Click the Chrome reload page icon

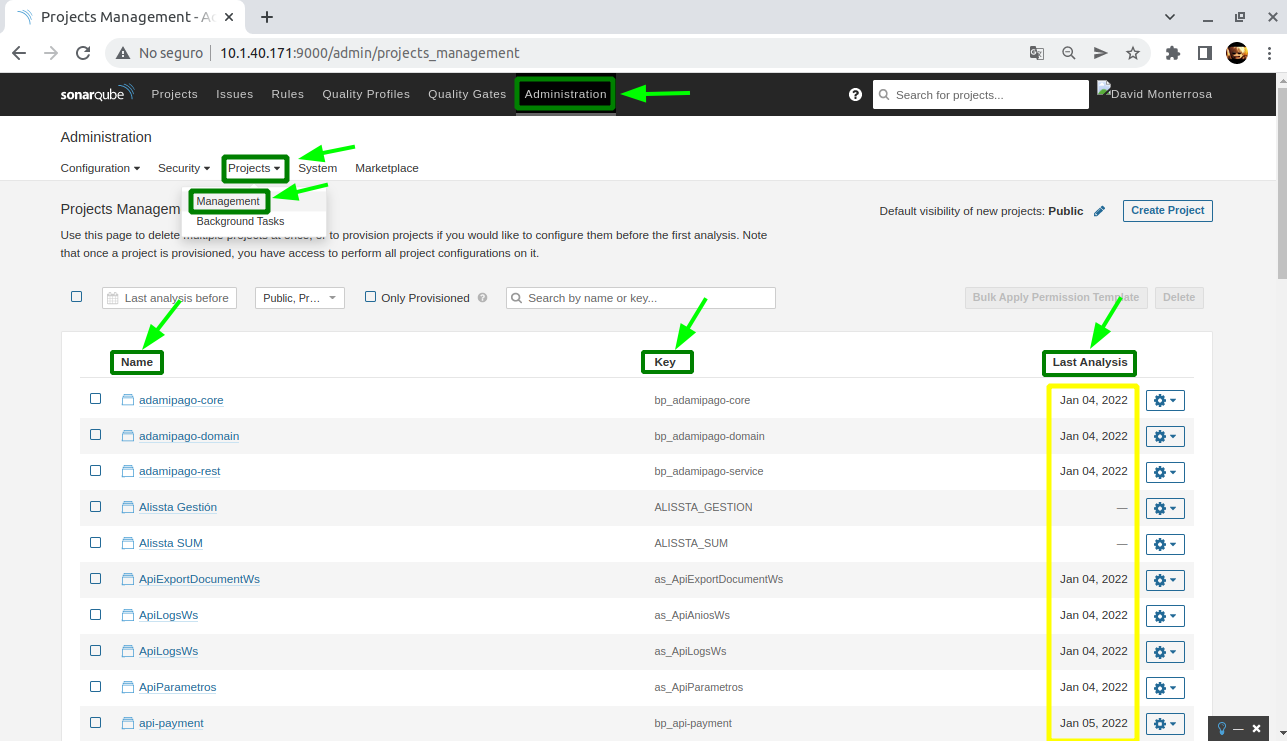point(83,53)
